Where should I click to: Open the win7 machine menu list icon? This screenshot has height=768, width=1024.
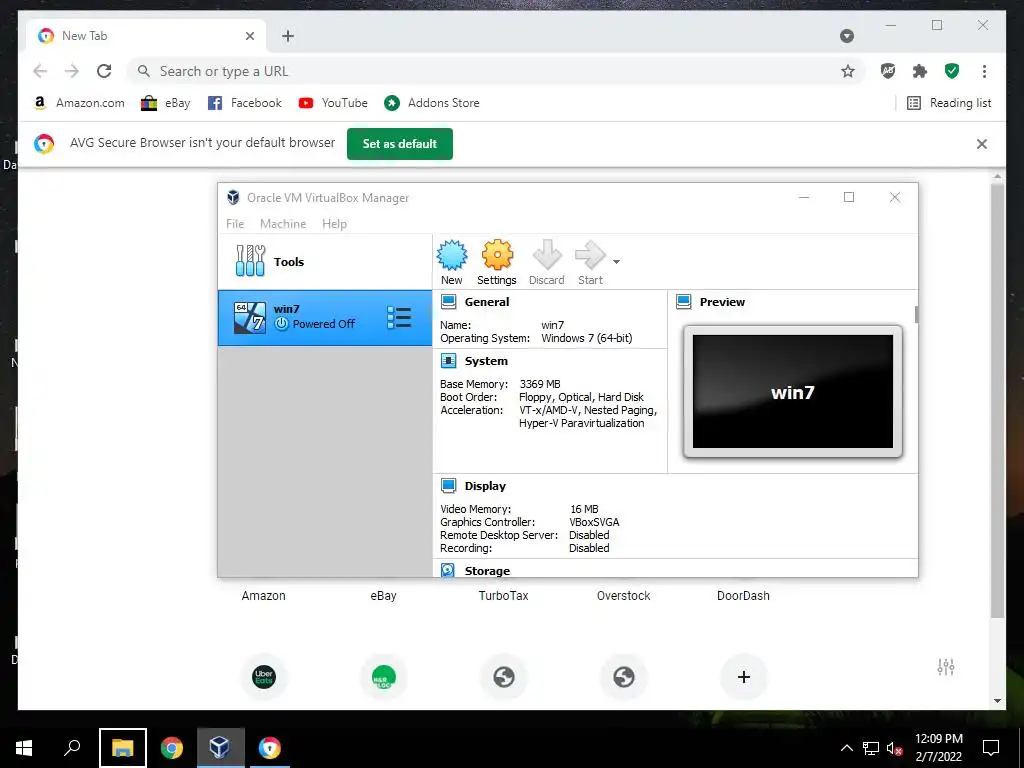(399, 318)
